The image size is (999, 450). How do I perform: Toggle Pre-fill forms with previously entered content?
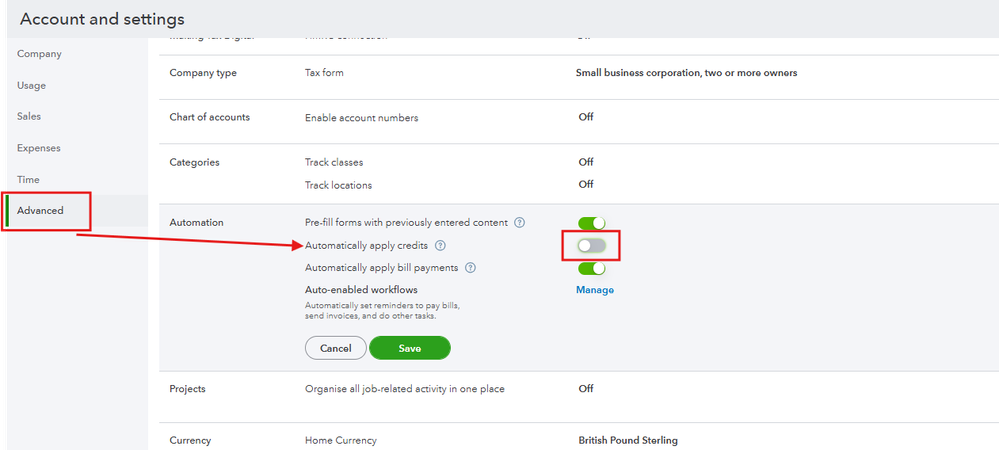[x=591, y=222]
